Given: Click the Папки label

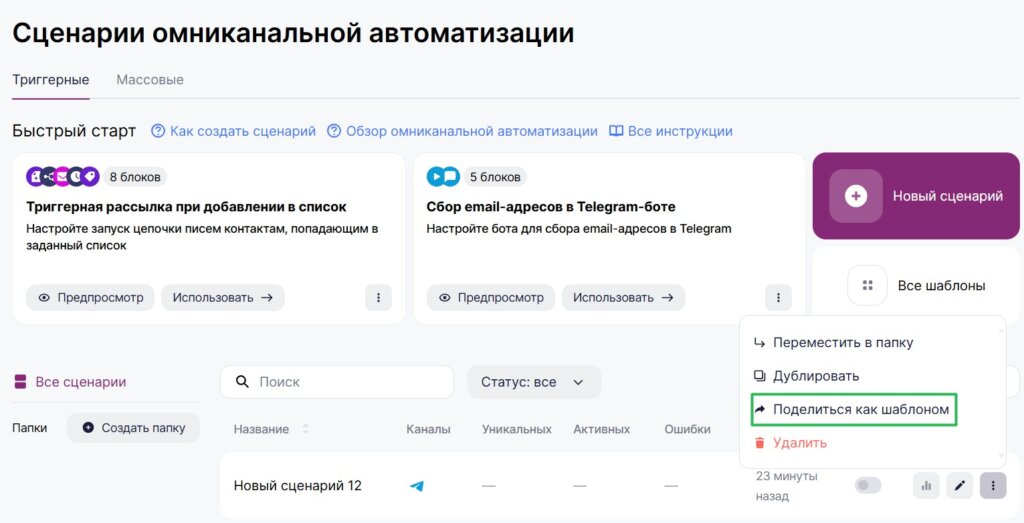Looking at the screenshot, I should [x=29, y=428].
